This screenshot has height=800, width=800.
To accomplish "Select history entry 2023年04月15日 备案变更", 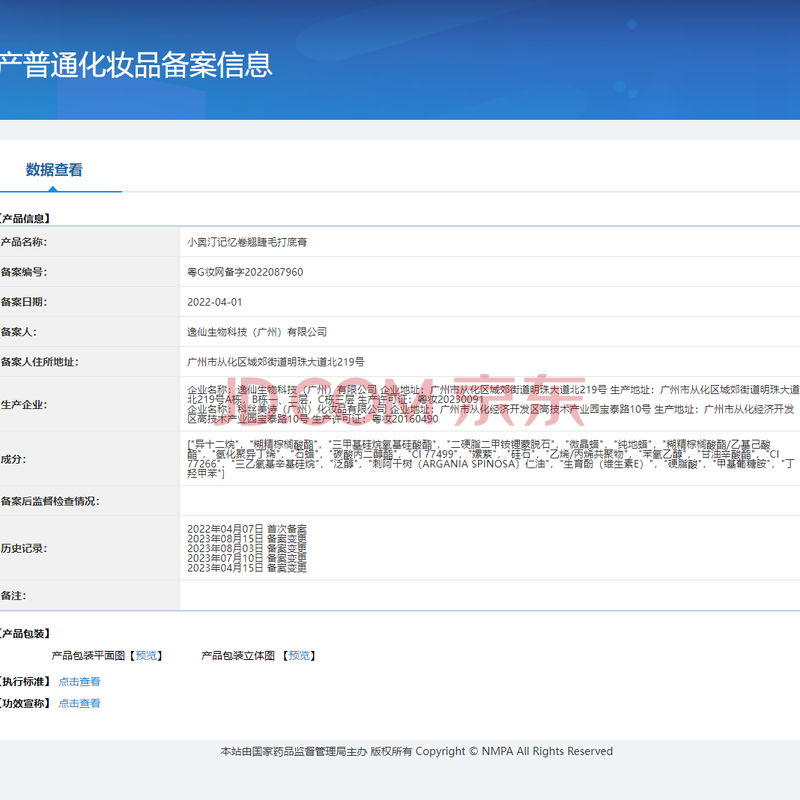I will [x=247, y=568].
